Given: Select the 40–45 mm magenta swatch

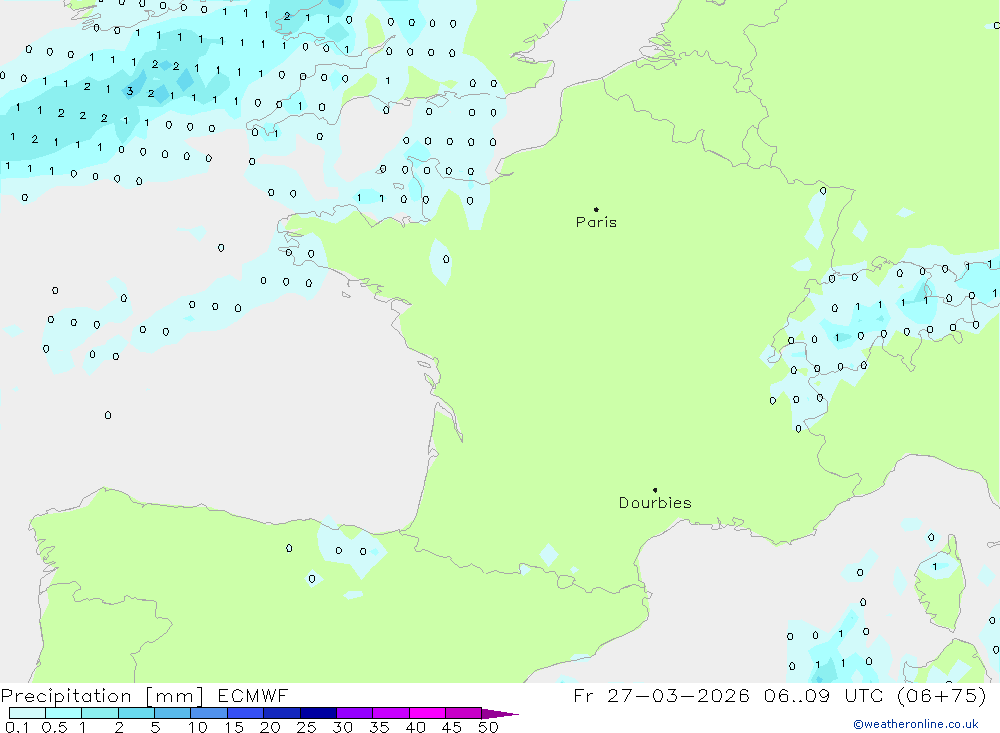Looking at the screenshot, I should click(427, 713).
